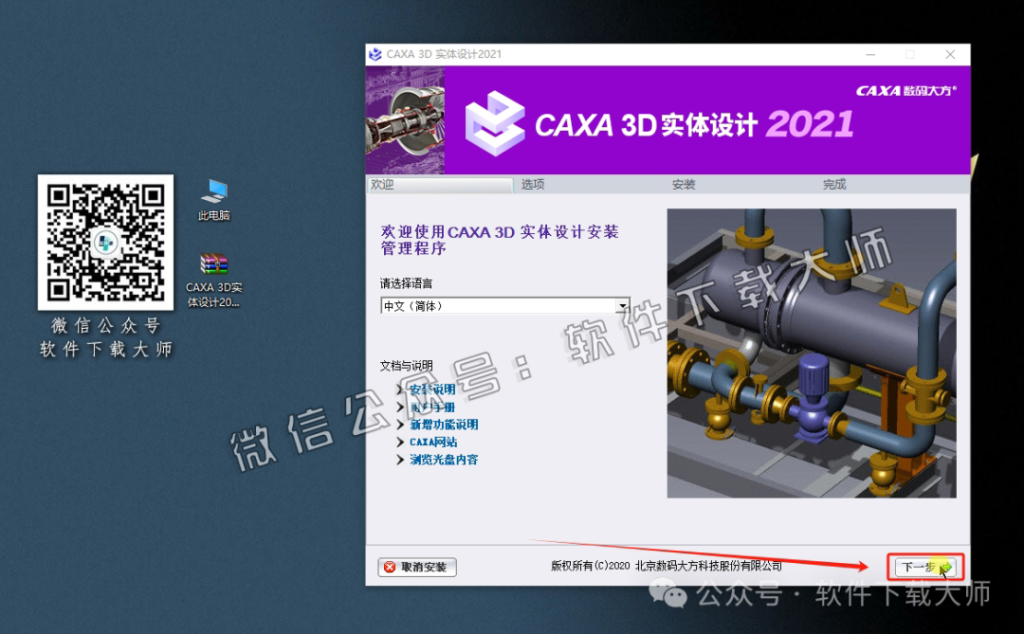The image size is (1024, 634).
Task: Close the CAXA installer window
Action: [950, 54]
